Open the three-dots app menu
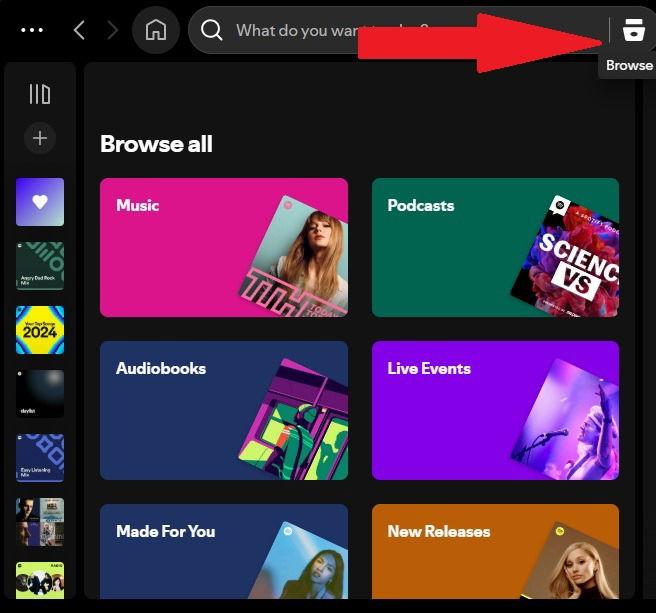 (32, 30)
